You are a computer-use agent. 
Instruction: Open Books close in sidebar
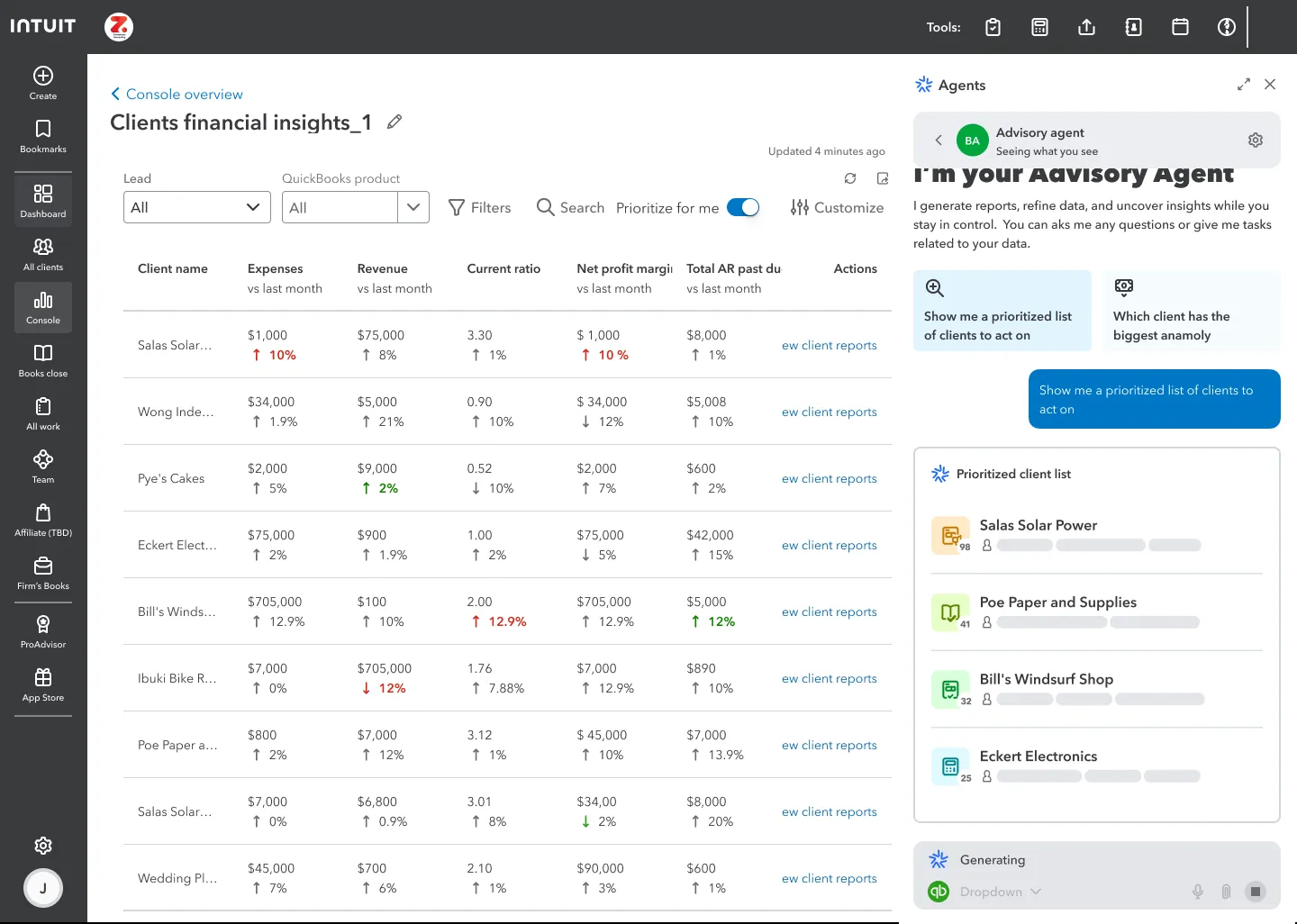click(43, 360)
